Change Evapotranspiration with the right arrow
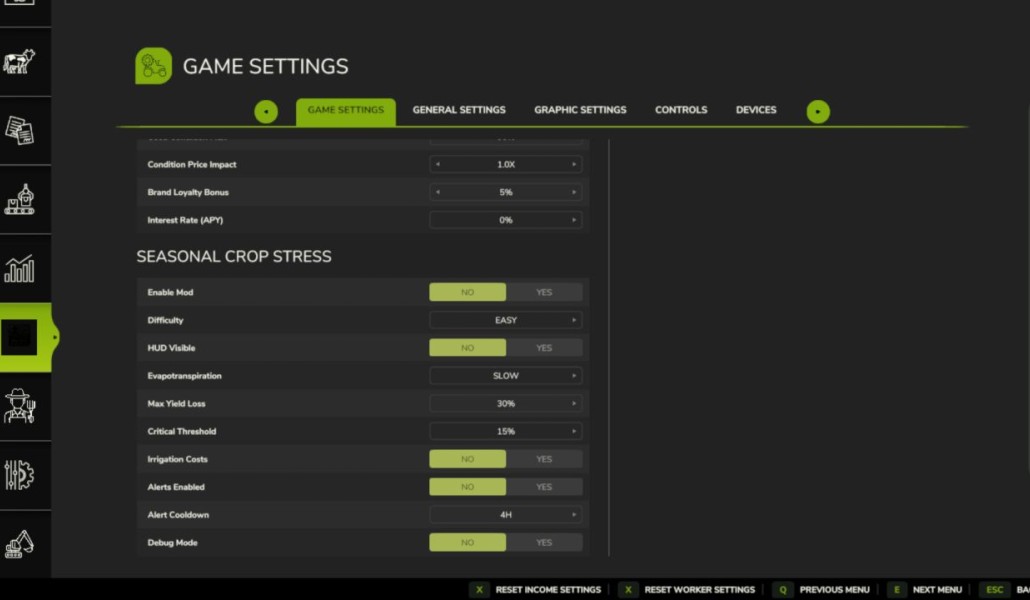Viewport: 1030px width, 600px height. tap(573, 376)
